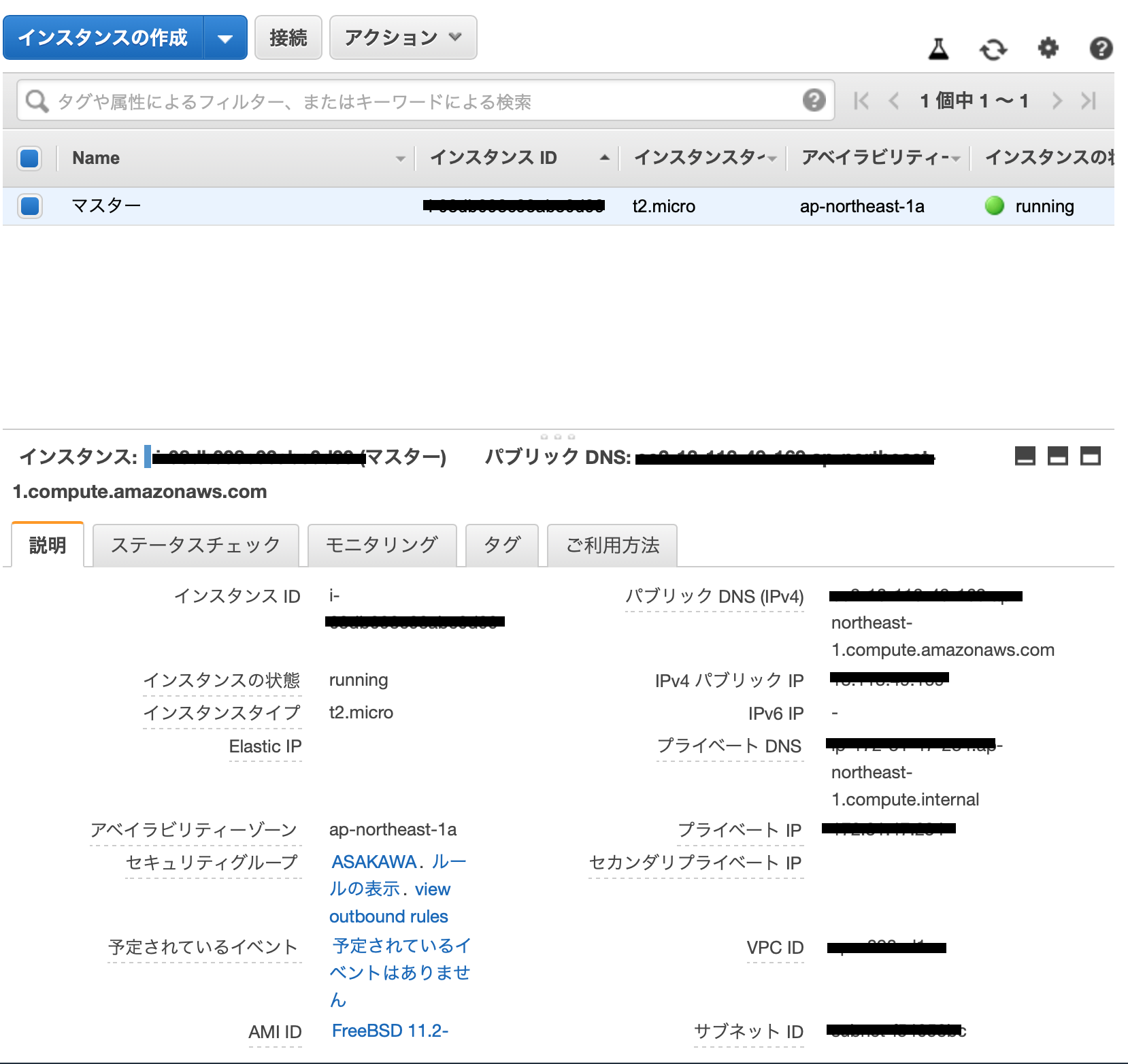Screen dimensions: 1128x1064
Task: Click the IPv4 パブリック IP label
Action: click(729, 680)
